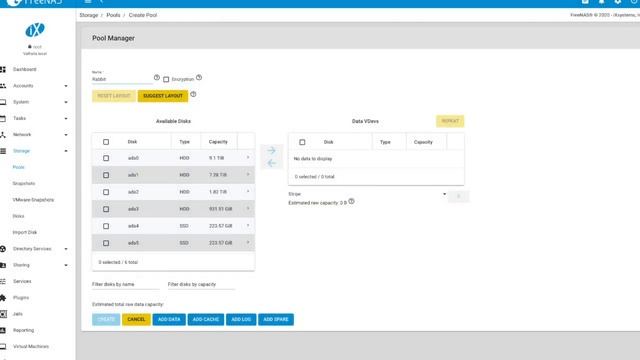Expand details of the 9.1 TiB disk row
640x360 pixels.
click(x=248, y=158)
